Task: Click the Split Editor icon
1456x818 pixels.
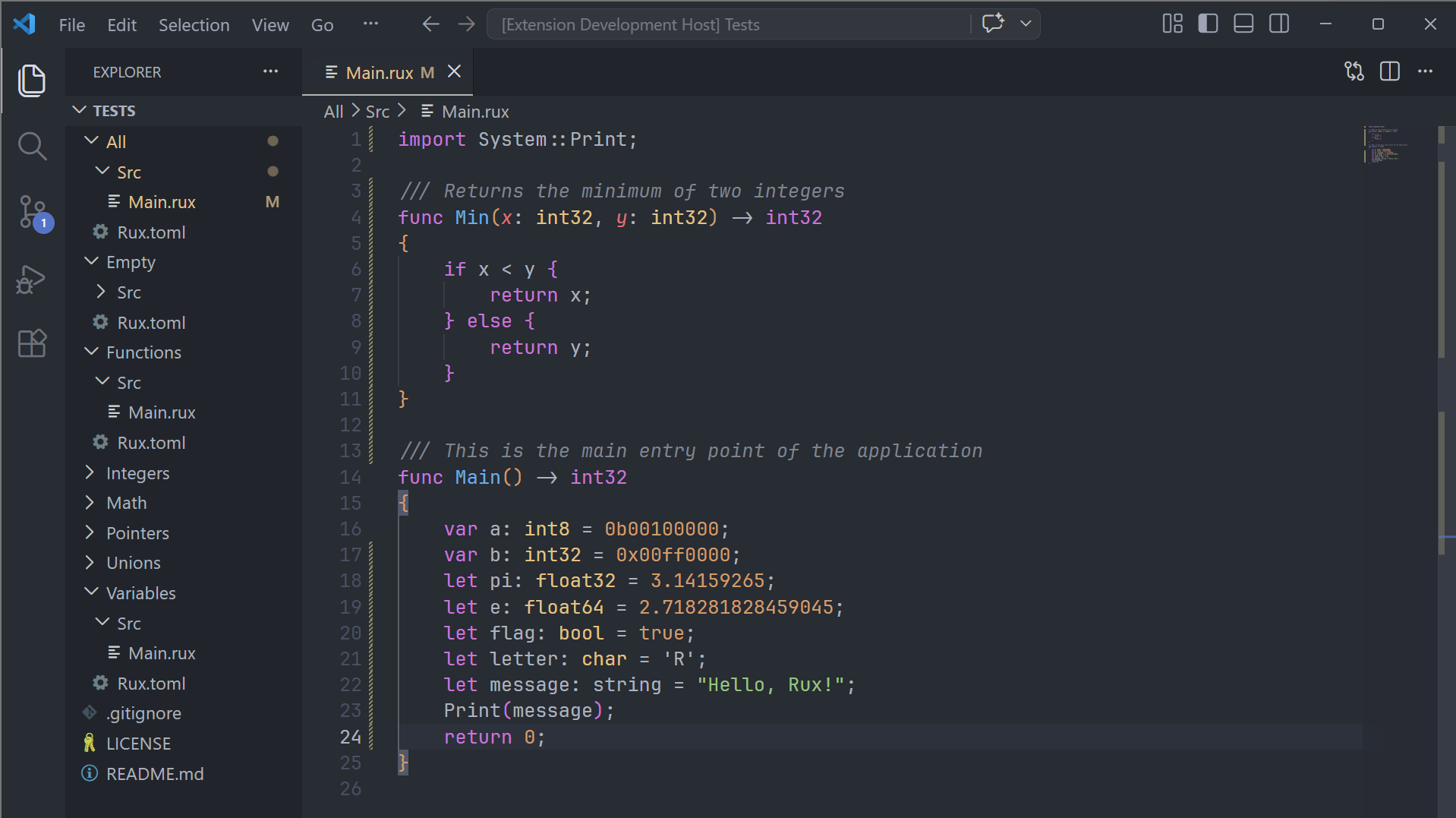Action: pyautogui.click(x=1390, y=71)
